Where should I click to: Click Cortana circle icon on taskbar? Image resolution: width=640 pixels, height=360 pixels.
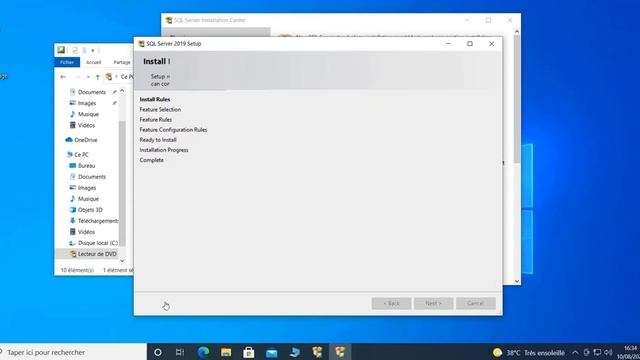tap(158, 352)
